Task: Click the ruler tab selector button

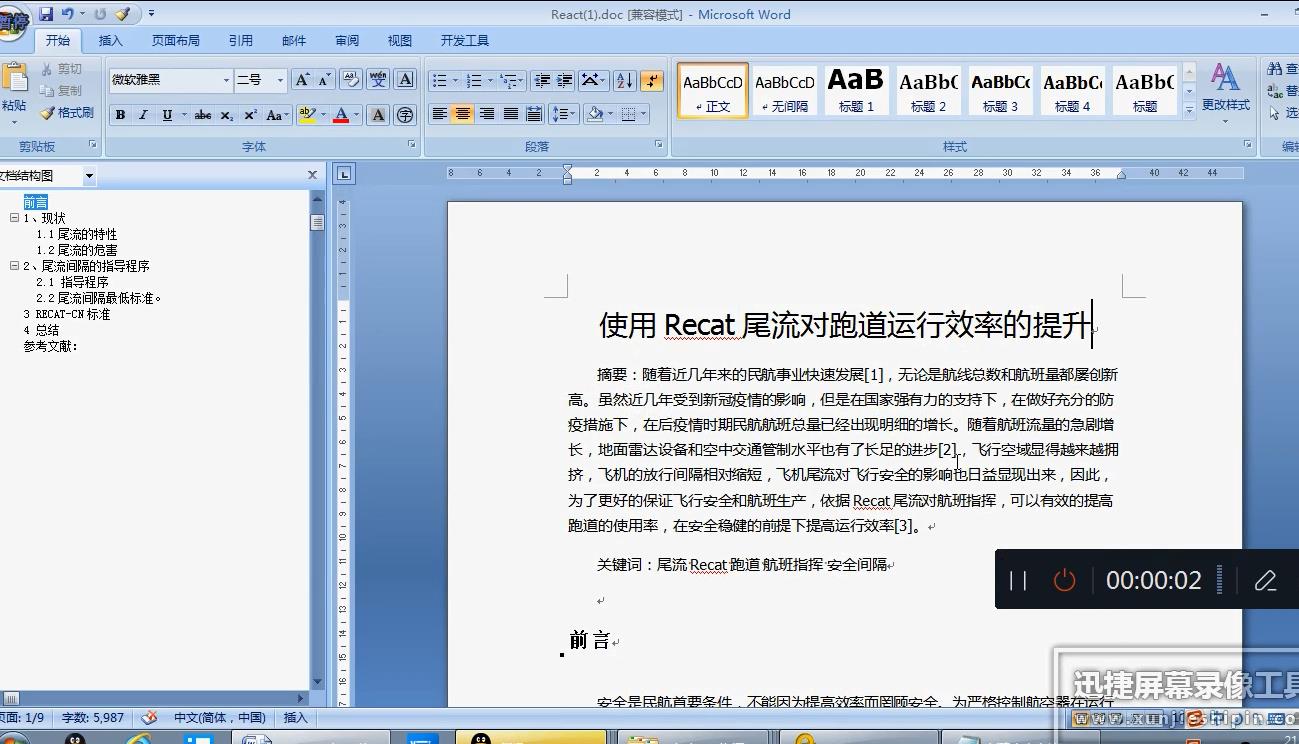Action: coord(344,174)
